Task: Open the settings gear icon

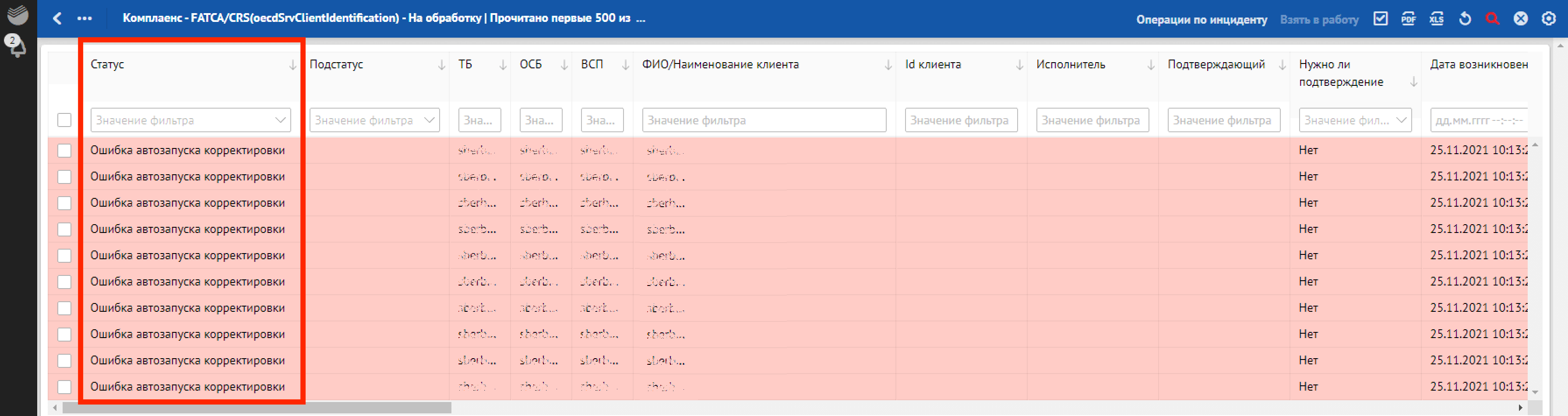Action: click(1549, 19)
